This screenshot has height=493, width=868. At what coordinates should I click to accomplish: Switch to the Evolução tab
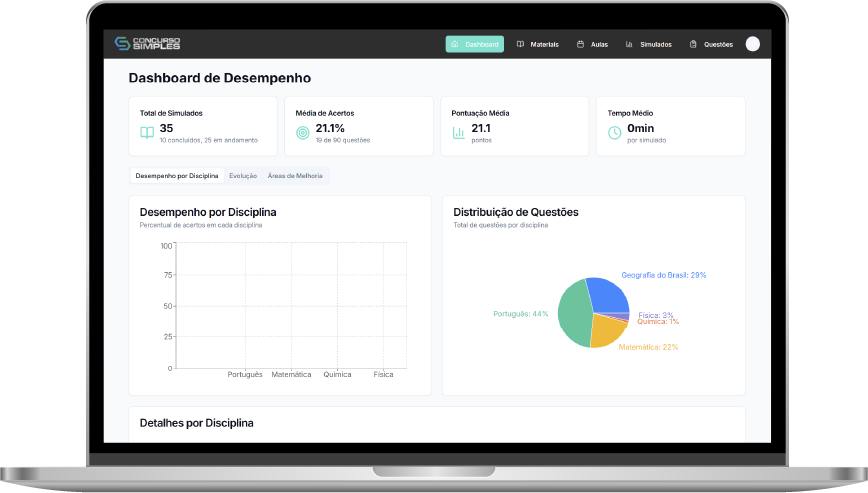point(243,176)
